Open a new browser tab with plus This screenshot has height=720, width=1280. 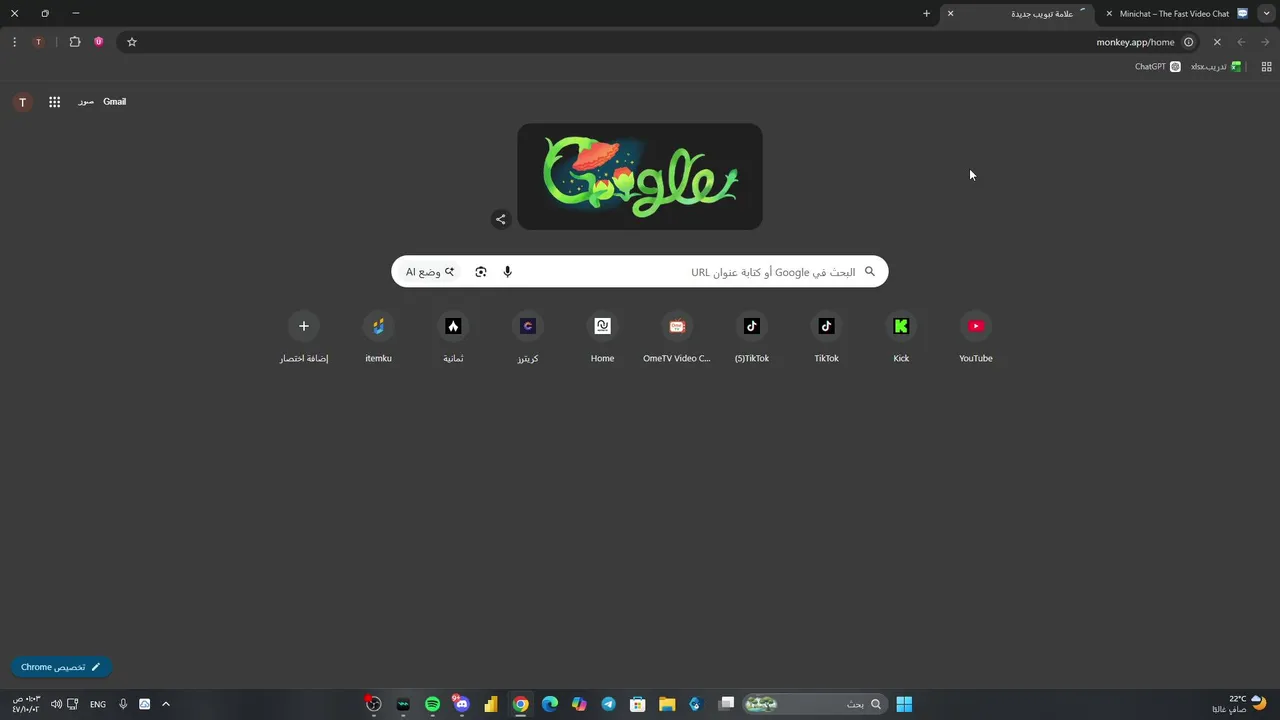click(x=927, y=14)
